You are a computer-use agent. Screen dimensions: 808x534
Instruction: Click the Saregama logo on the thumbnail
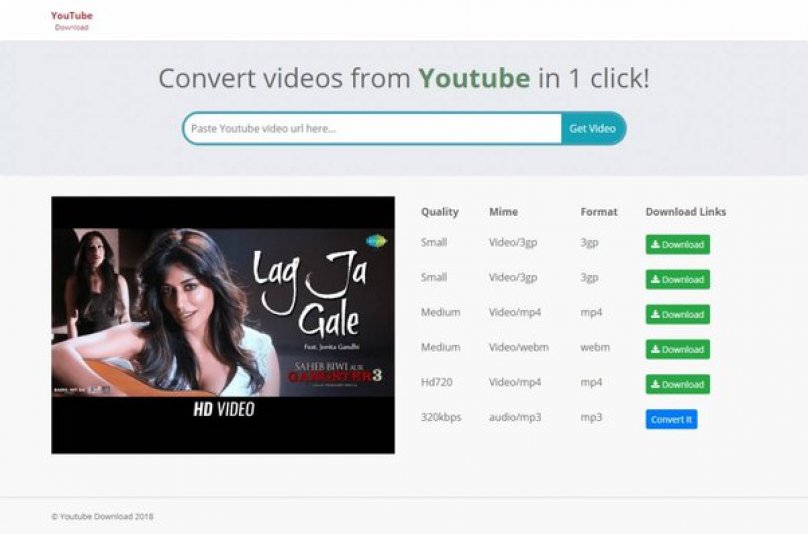click(x=376, y=241)
